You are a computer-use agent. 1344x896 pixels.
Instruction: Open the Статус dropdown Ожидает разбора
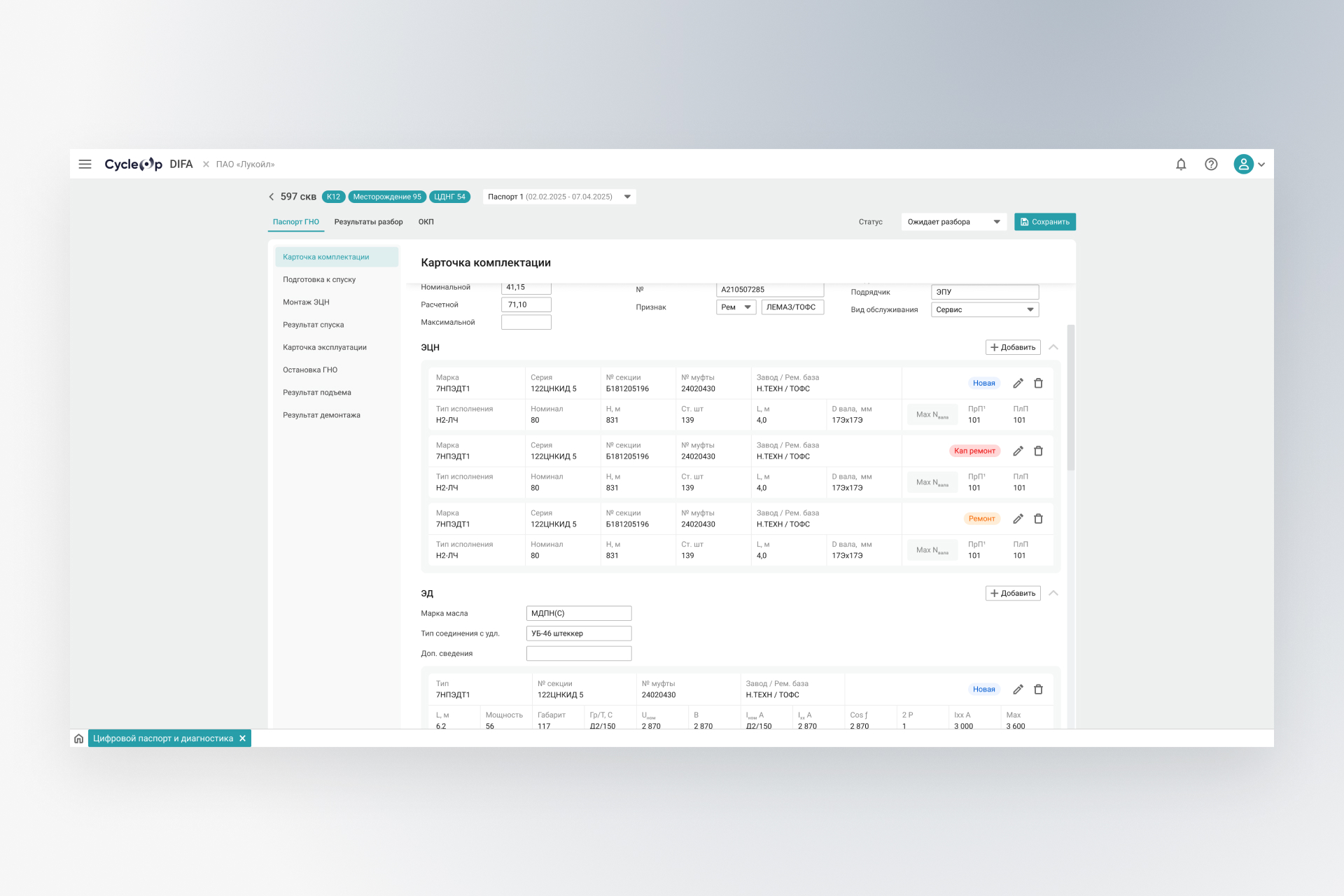(x=953, y=222)
